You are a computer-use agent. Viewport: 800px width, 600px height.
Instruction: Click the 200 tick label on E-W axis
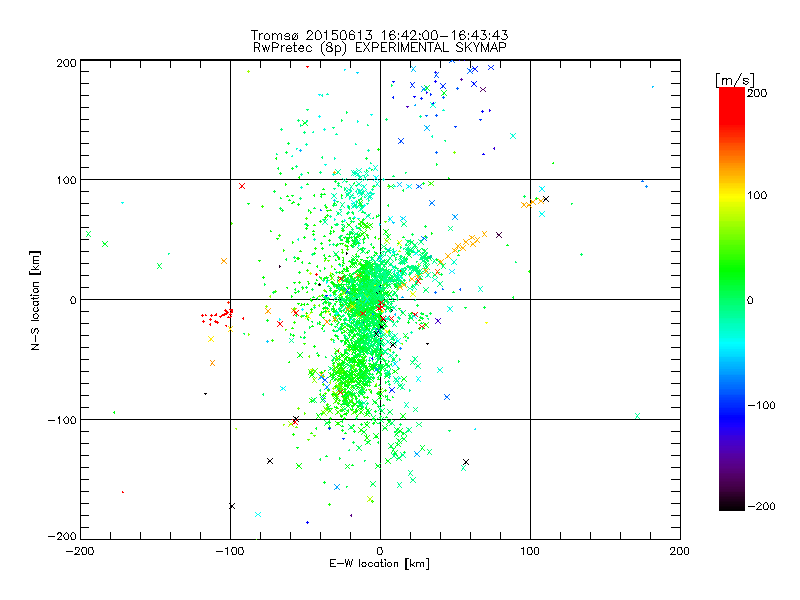pos(680,551)
